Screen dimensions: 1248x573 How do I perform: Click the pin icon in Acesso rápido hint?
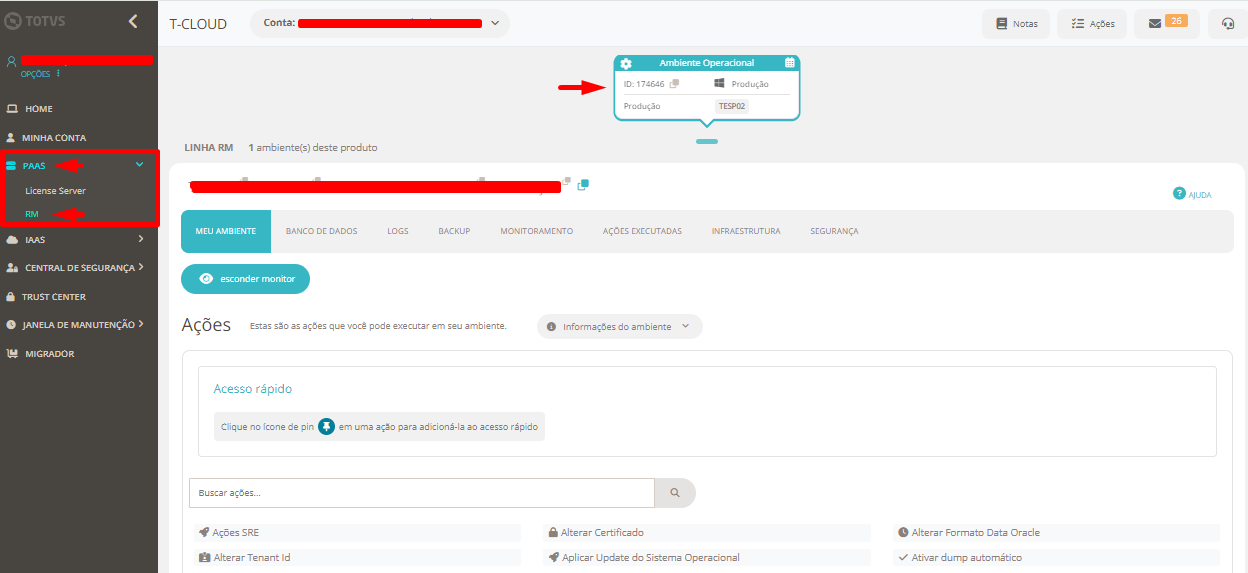(x=326, y=426)
